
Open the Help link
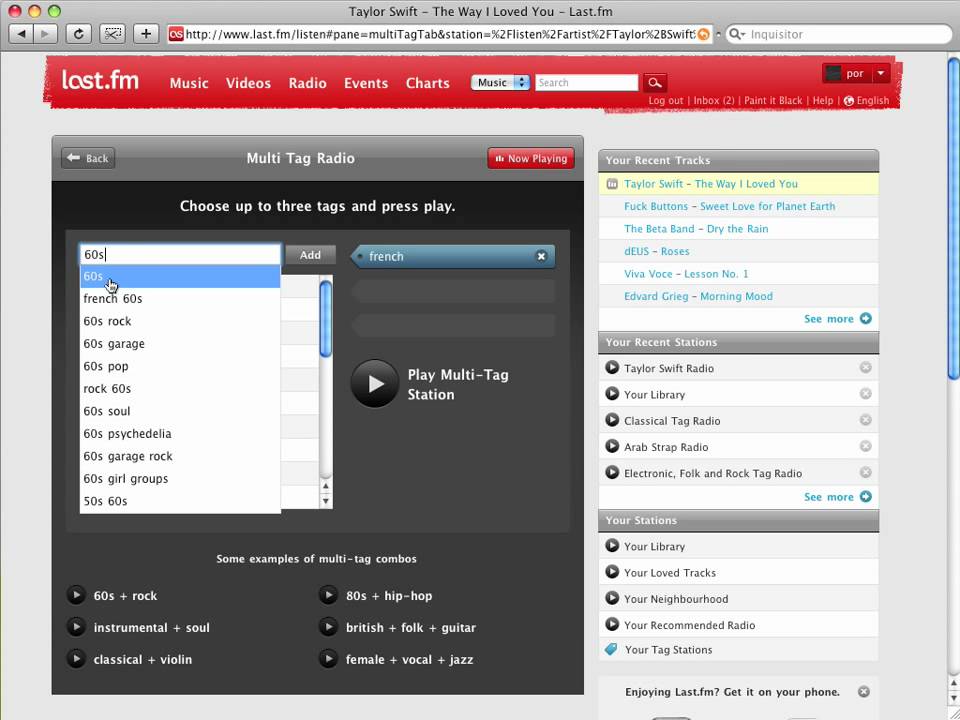tap(822, 100)
